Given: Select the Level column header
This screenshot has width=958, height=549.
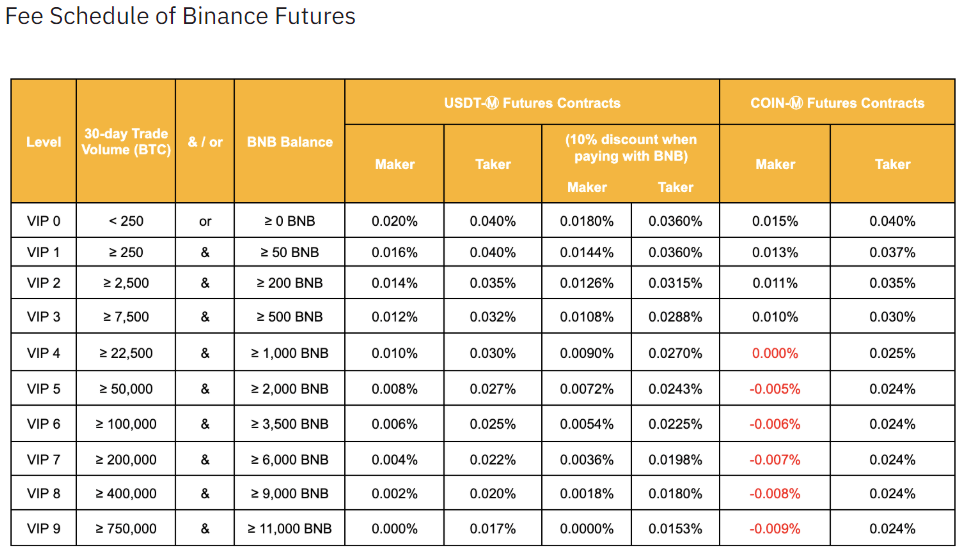Looking at the screenshot, I should pos(43,142).
